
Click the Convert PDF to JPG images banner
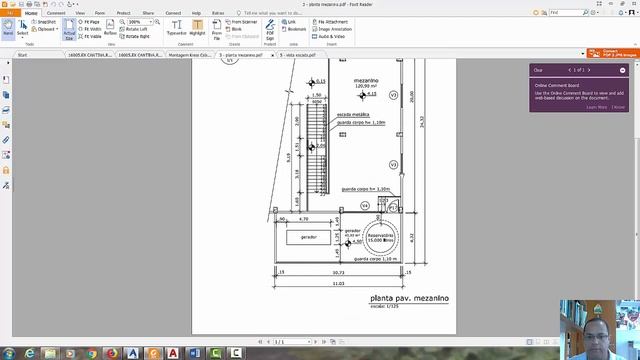coord(613,53)
